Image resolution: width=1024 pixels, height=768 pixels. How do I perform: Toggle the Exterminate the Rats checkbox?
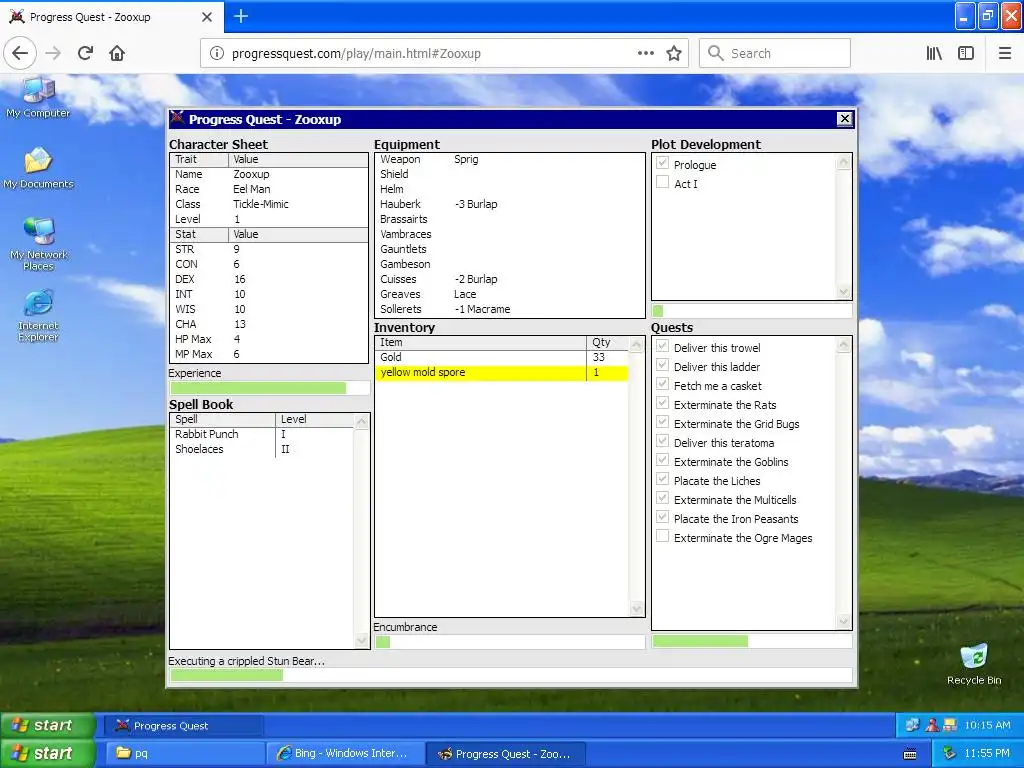(x=662, y=403)
